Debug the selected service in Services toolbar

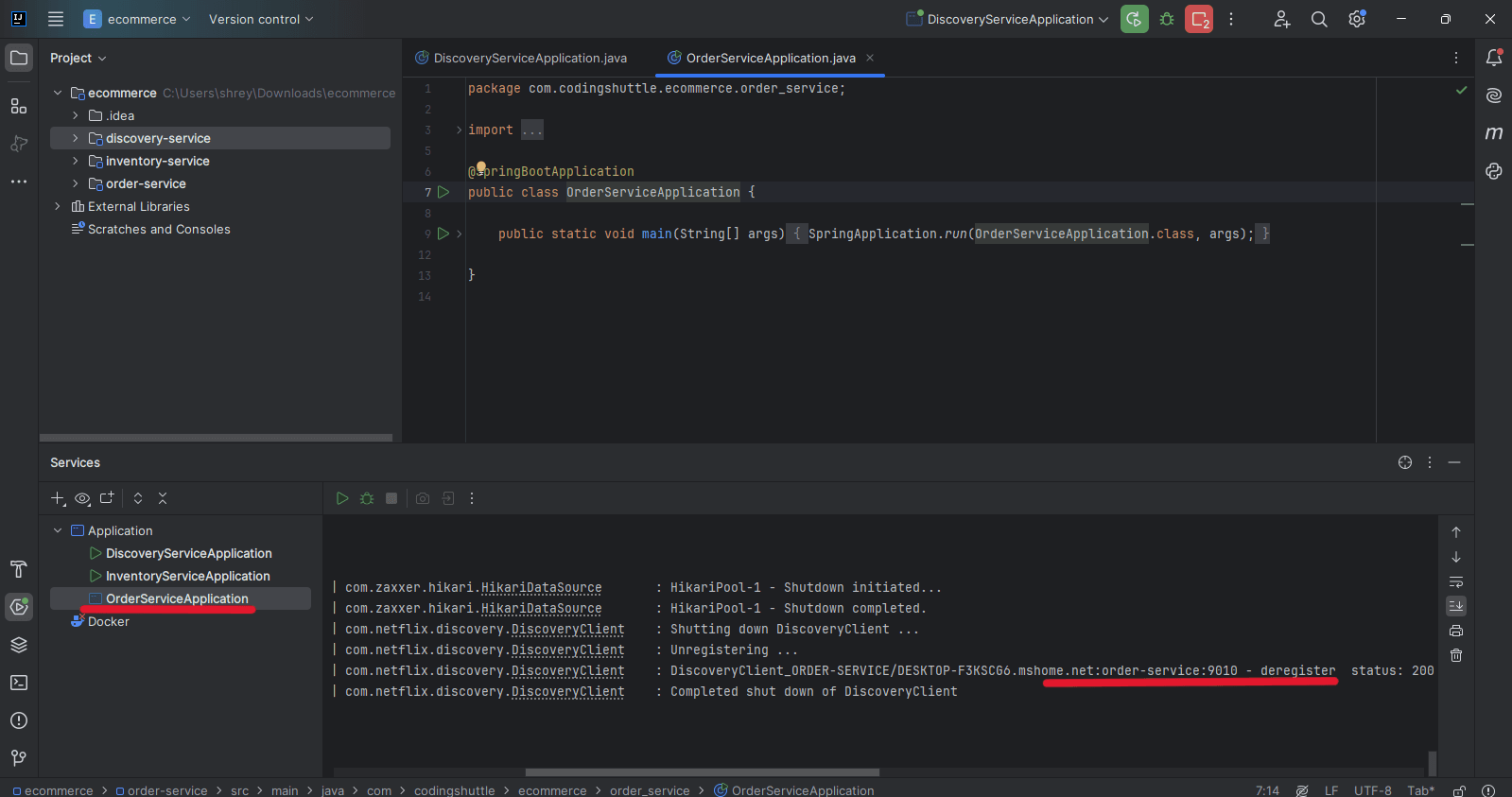(367, 498)
